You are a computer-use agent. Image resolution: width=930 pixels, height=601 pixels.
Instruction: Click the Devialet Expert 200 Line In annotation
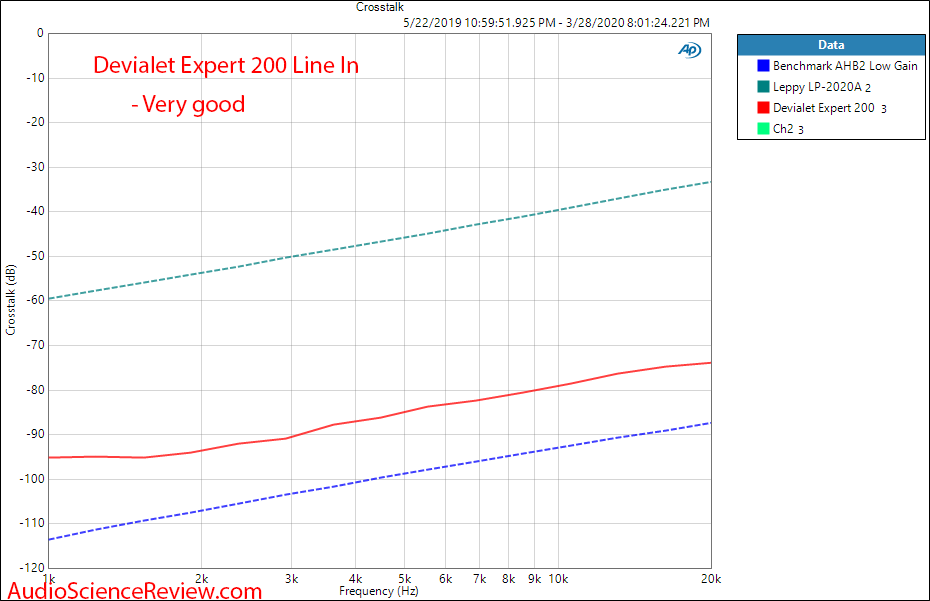tap(226, 65)
